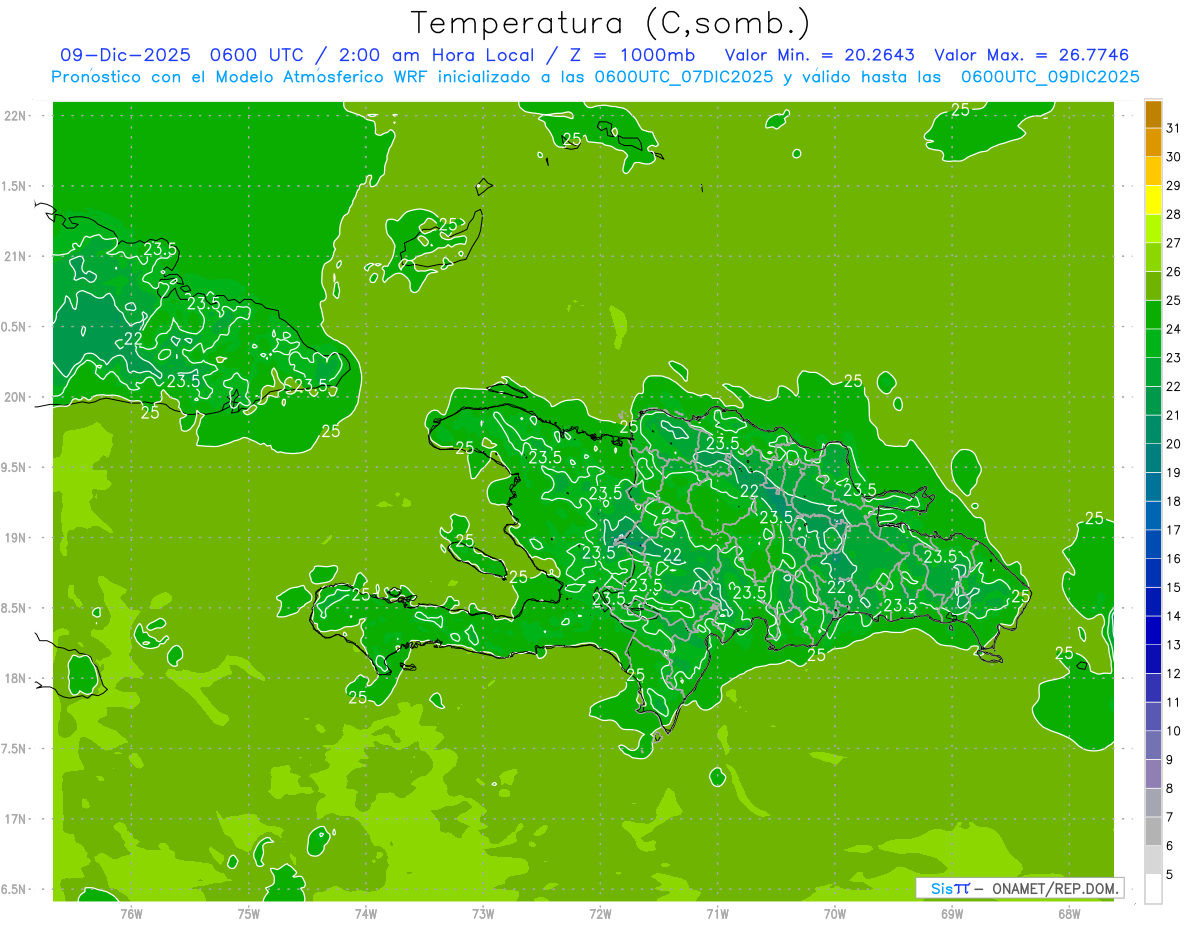Click the '21N' latitude axis label
Viewport: 1200px width, 927px height.
tap(15, 256)
